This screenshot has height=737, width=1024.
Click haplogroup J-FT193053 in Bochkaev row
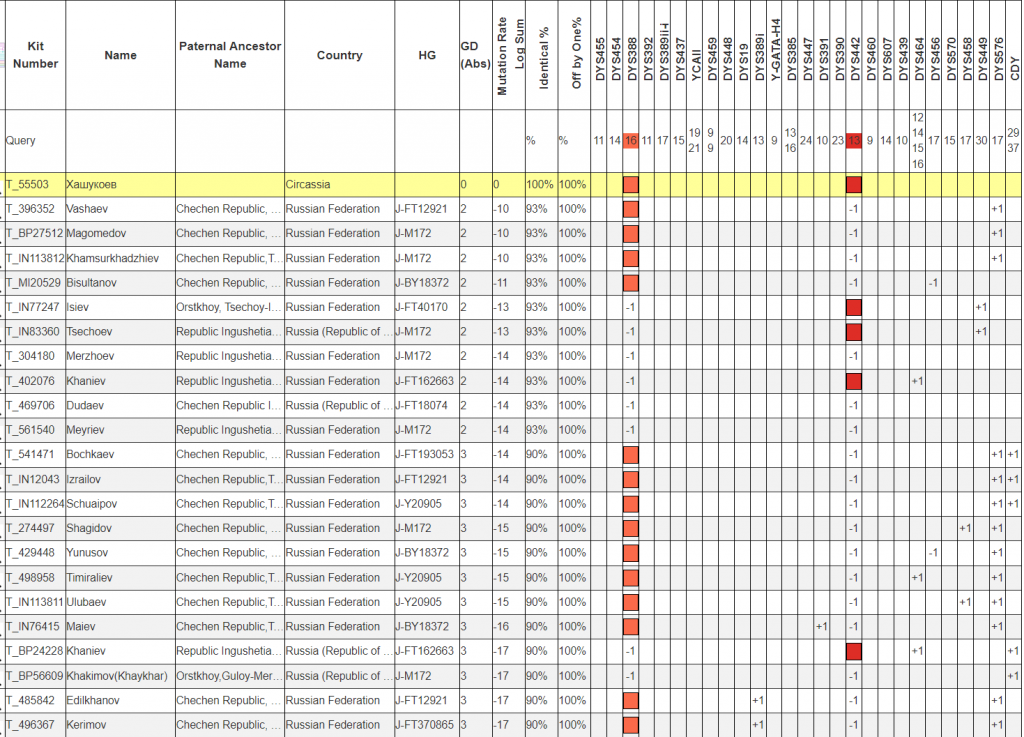(x=425, y=455)
